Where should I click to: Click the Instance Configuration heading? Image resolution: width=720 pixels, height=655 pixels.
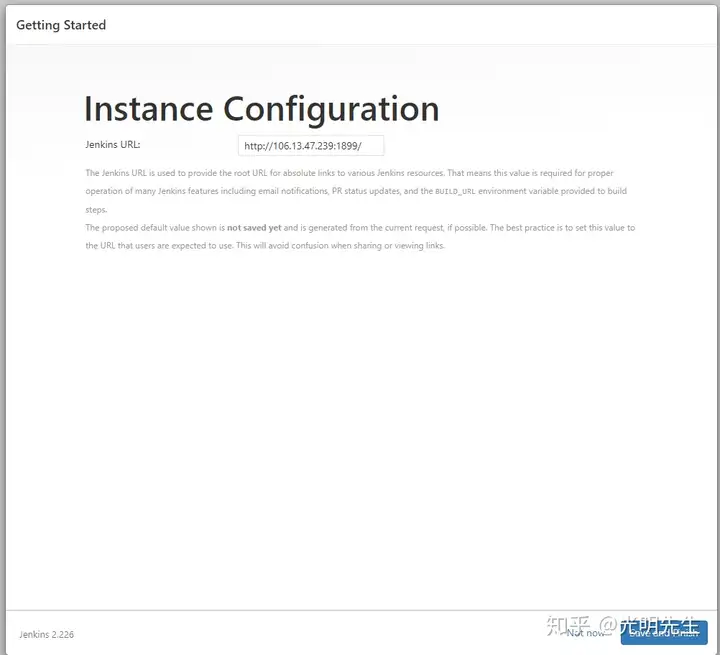click(x=262, y=109)
